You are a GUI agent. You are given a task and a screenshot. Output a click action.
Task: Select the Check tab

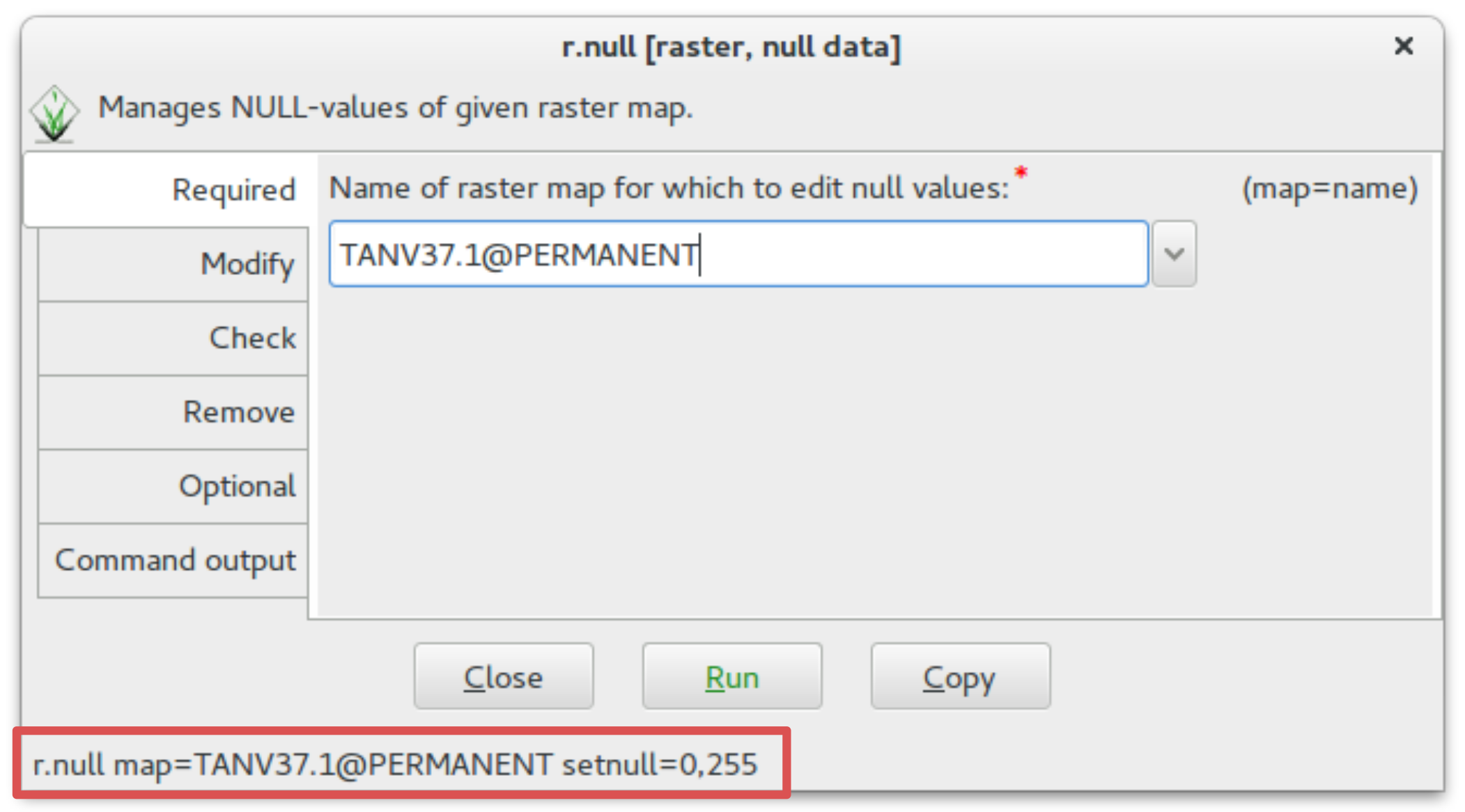pos(173,338)
